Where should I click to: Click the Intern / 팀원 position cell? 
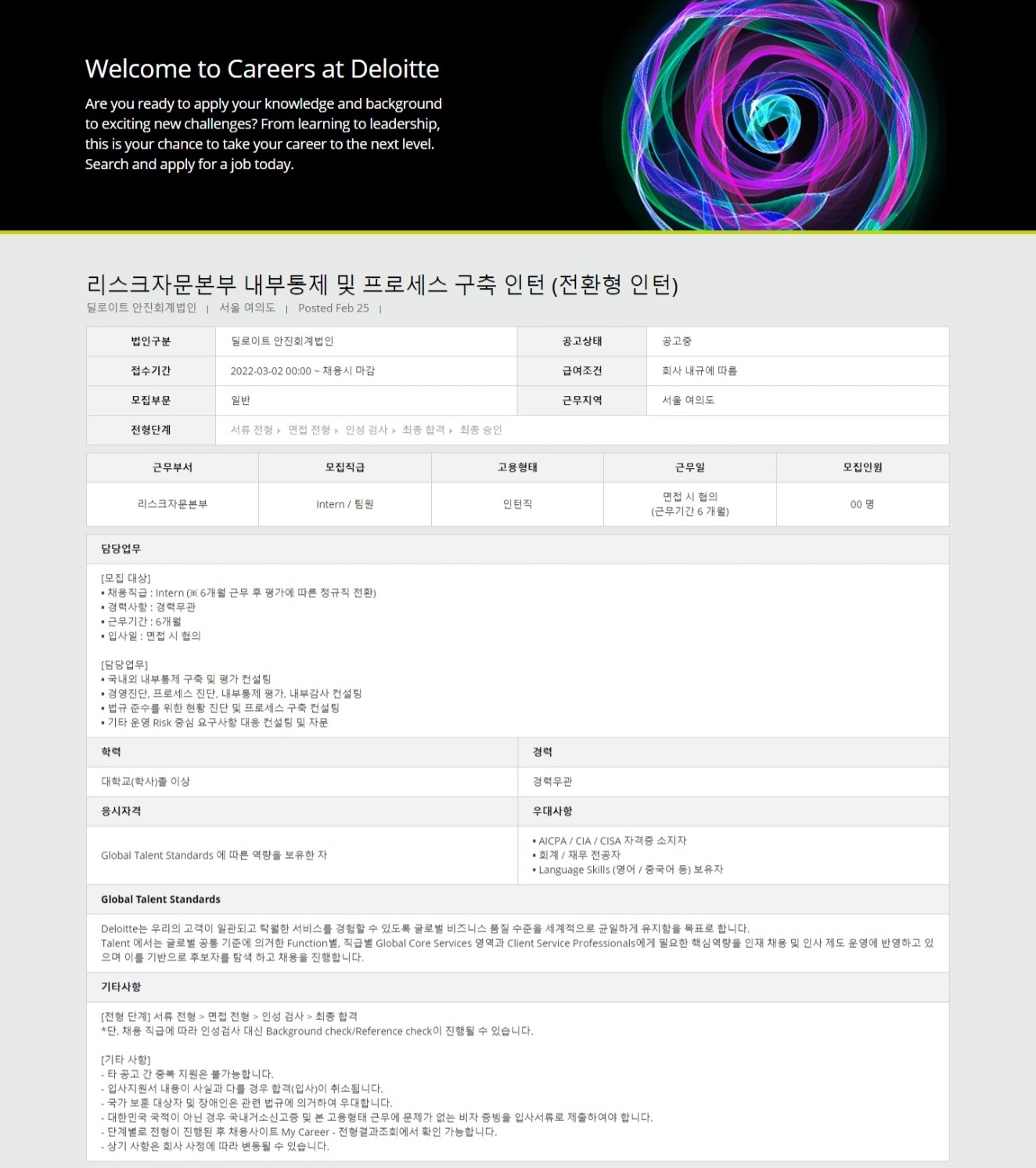344,504
